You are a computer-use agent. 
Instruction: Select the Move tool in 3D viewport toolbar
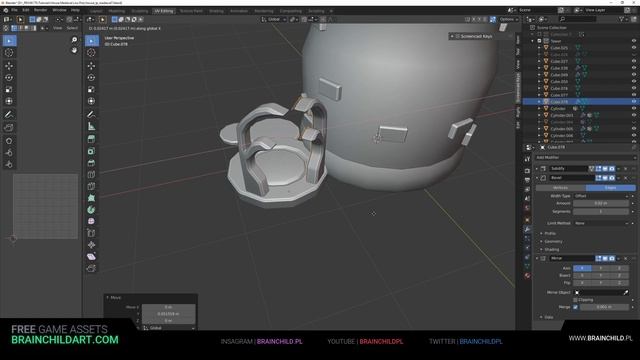(x=91, y=65)
